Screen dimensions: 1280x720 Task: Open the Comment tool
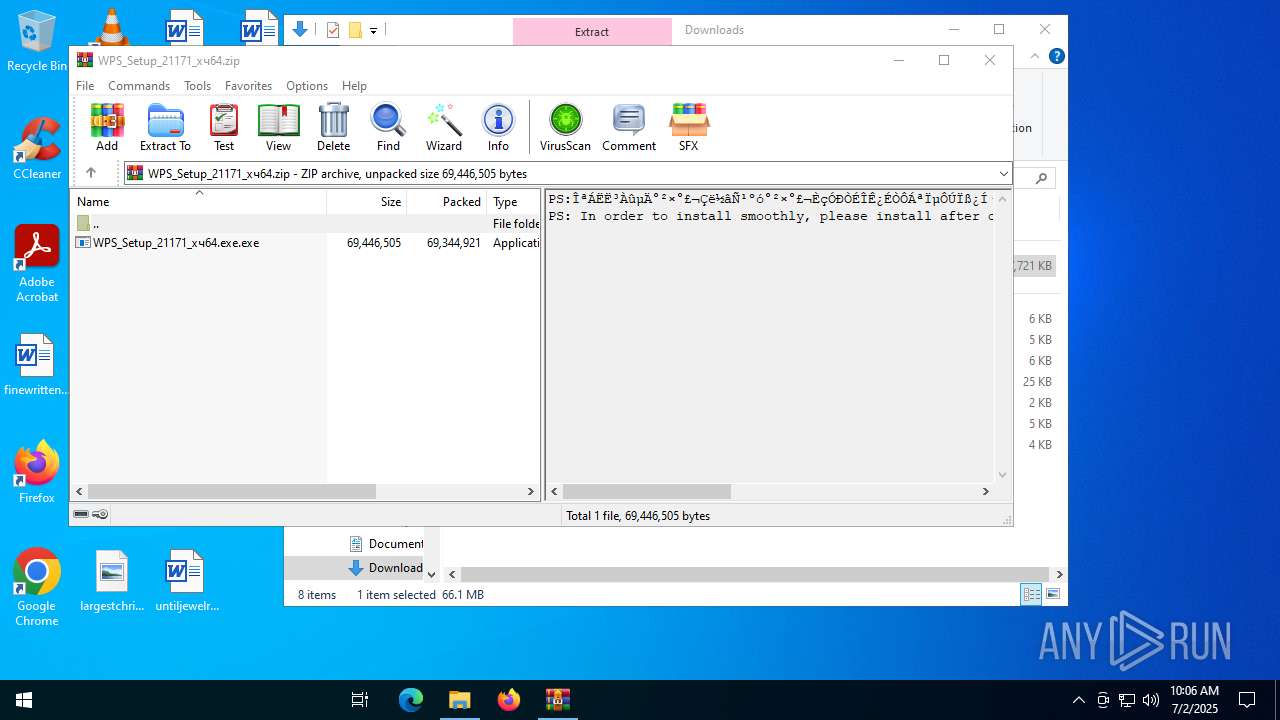tap(629, 127)
